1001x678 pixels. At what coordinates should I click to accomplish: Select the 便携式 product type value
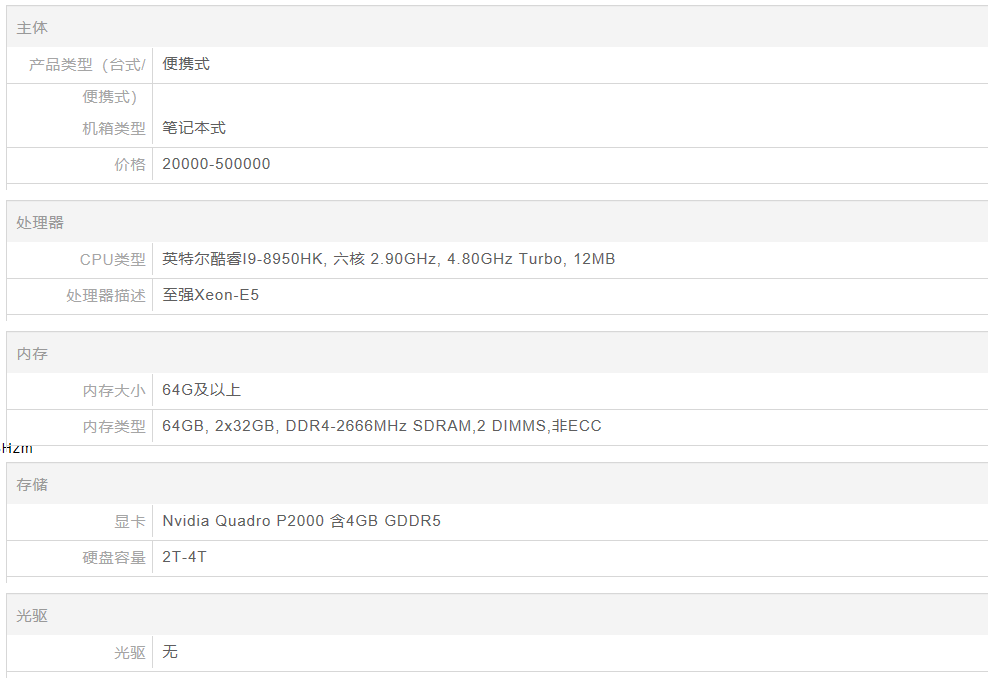click(186, 64)
